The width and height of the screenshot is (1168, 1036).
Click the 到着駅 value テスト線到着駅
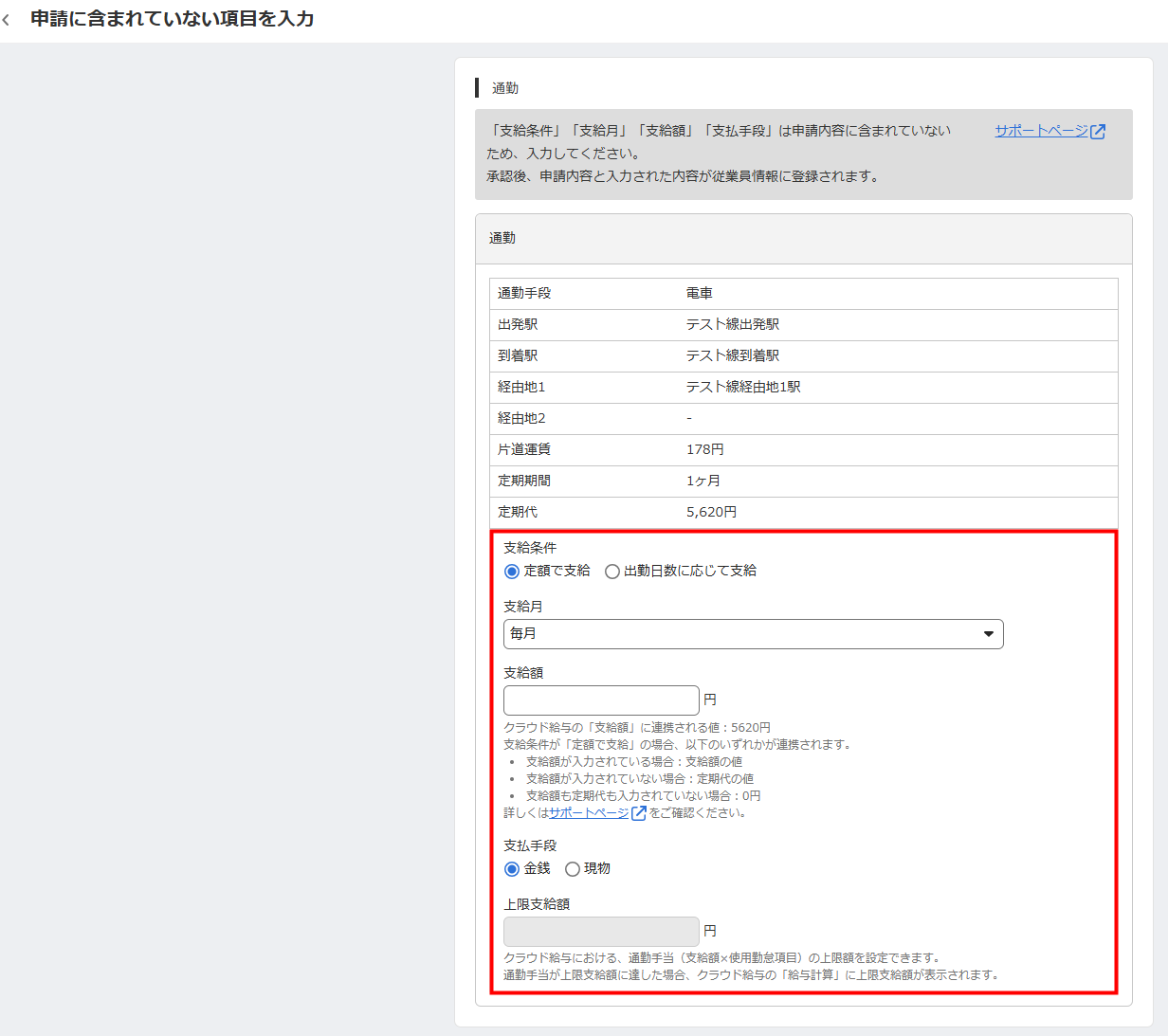point(733,356)
